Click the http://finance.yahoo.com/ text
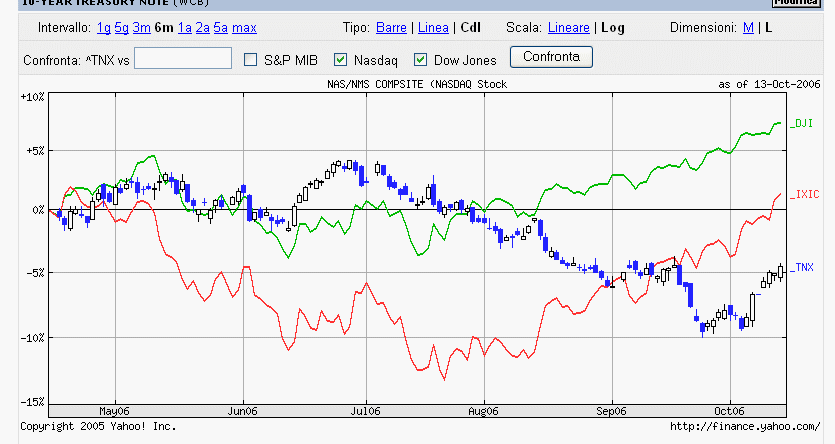 tap(745, 426)
